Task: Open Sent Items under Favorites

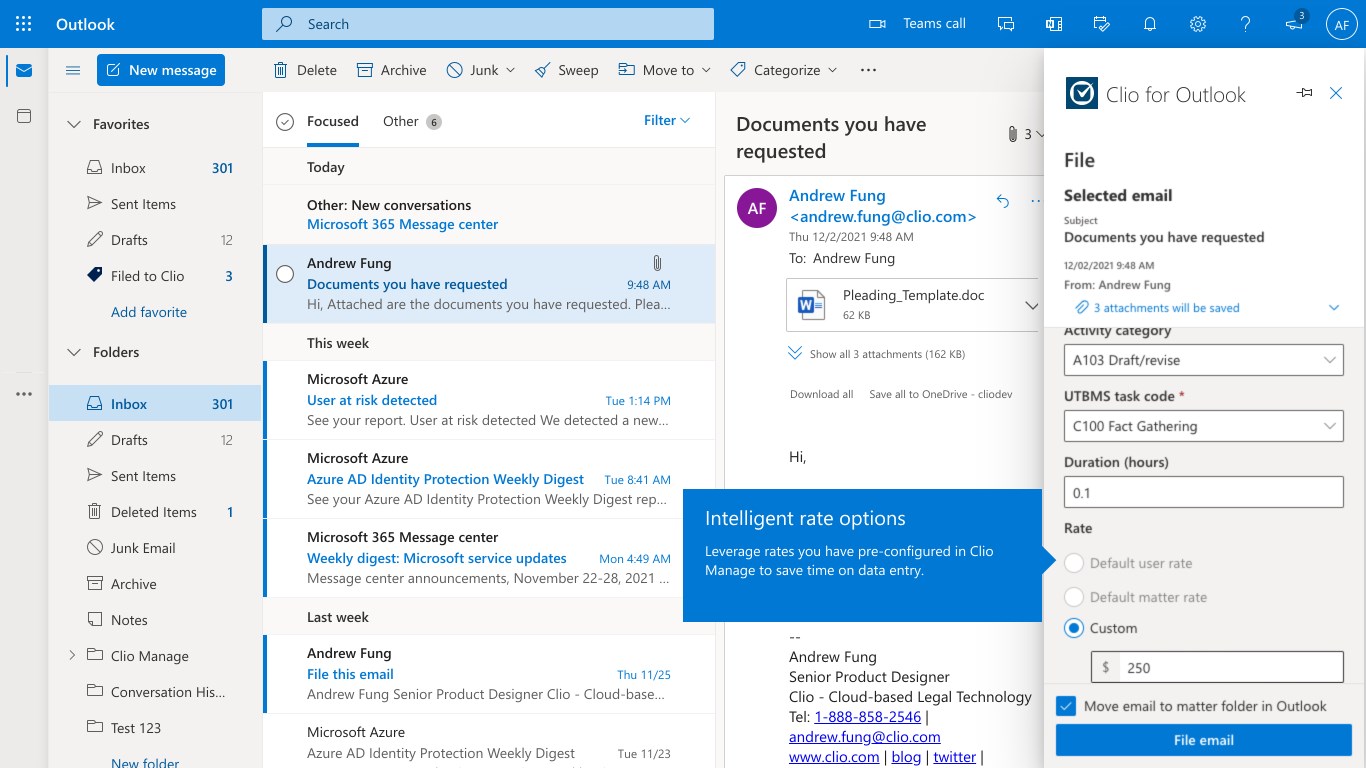Action: tap(155, 204)
